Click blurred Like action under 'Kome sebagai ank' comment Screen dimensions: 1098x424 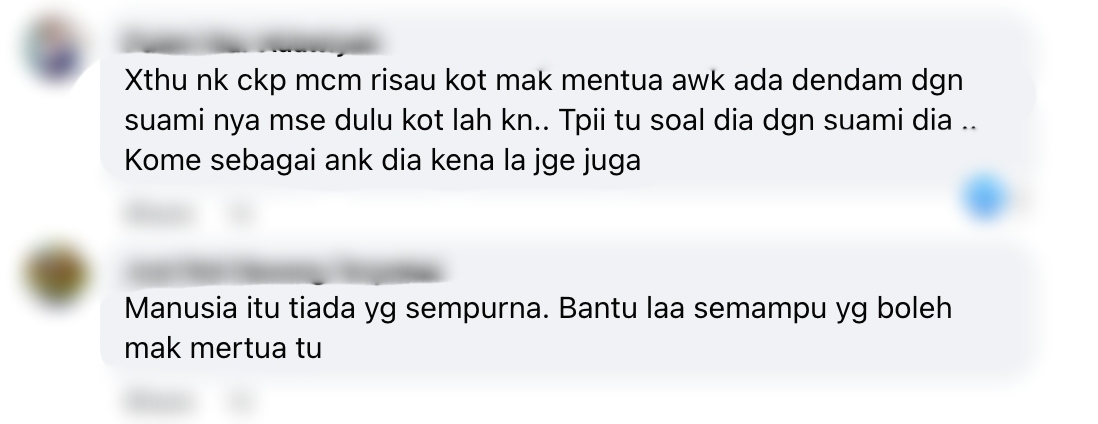click(x=158, y=212)
